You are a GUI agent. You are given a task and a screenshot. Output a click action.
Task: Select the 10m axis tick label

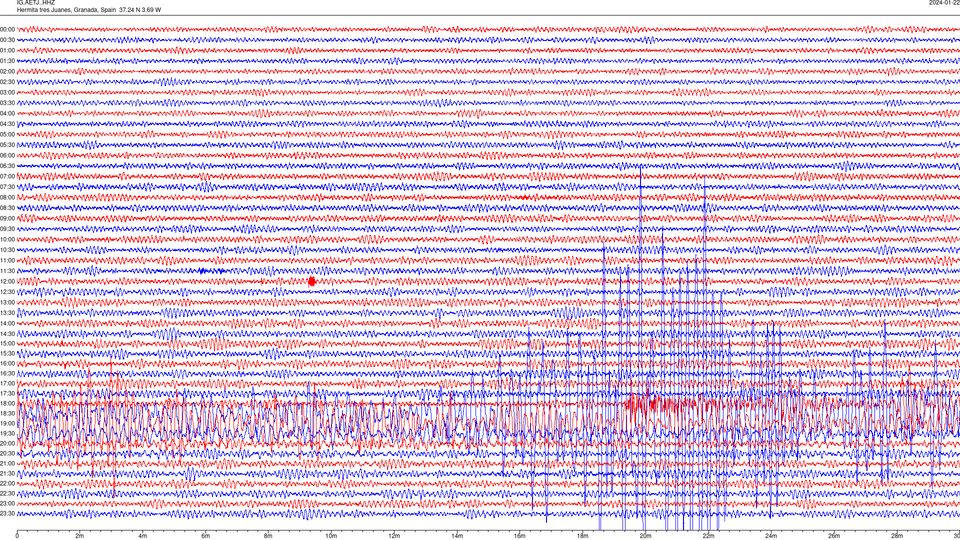(x=331, y=536)
